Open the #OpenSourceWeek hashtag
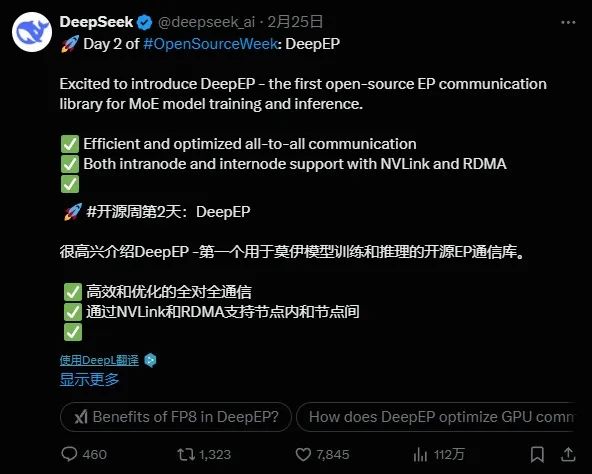This screenshot has width=592, height=474. click(x=211, y=44)
